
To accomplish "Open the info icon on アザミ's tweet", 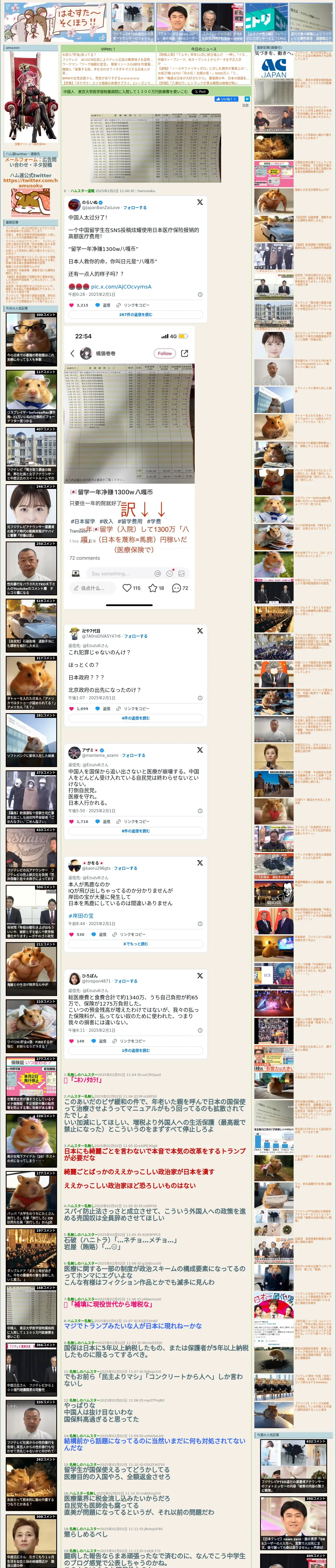I will 200,811.
